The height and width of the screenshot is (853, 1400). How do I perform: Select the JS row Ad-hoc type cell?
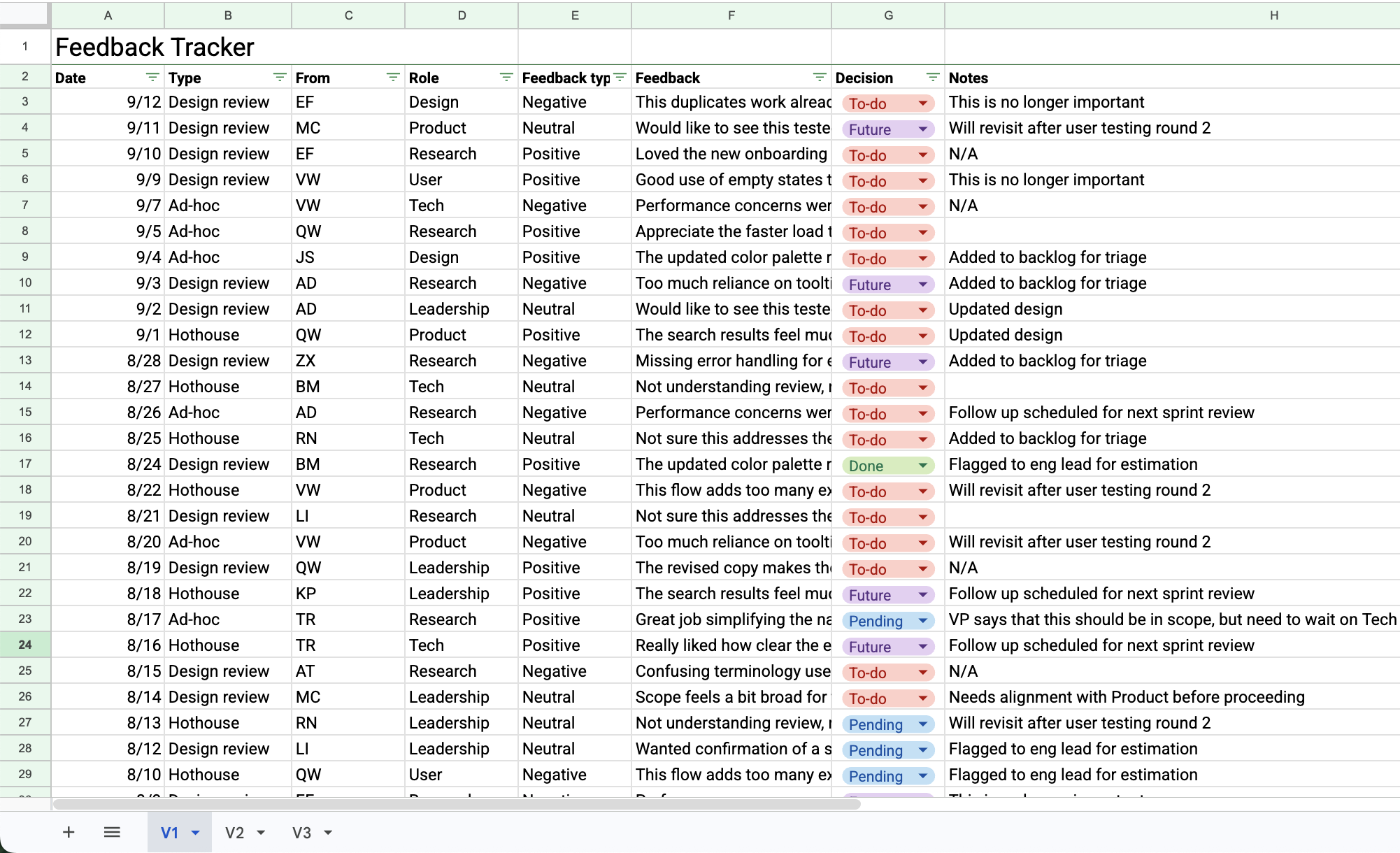click(x=228, y=257)
